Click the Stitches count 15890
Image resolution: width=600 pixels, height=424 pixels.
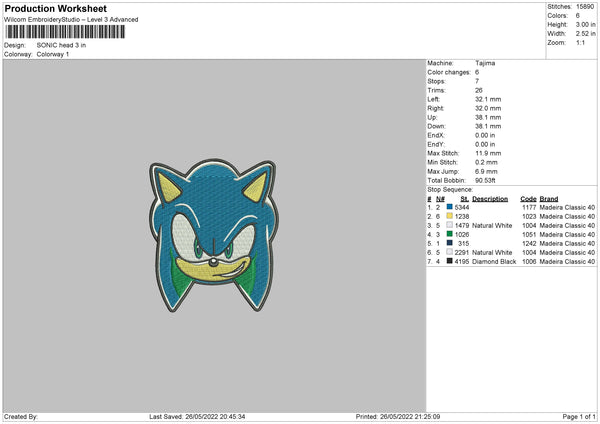coord(587,6)
